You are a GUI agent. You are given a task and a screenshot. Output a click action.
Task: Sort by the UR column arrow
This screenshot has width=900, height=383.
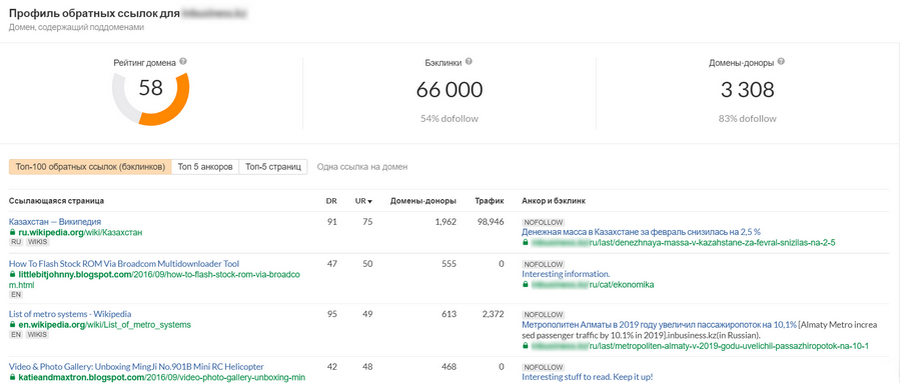[370, 202]
